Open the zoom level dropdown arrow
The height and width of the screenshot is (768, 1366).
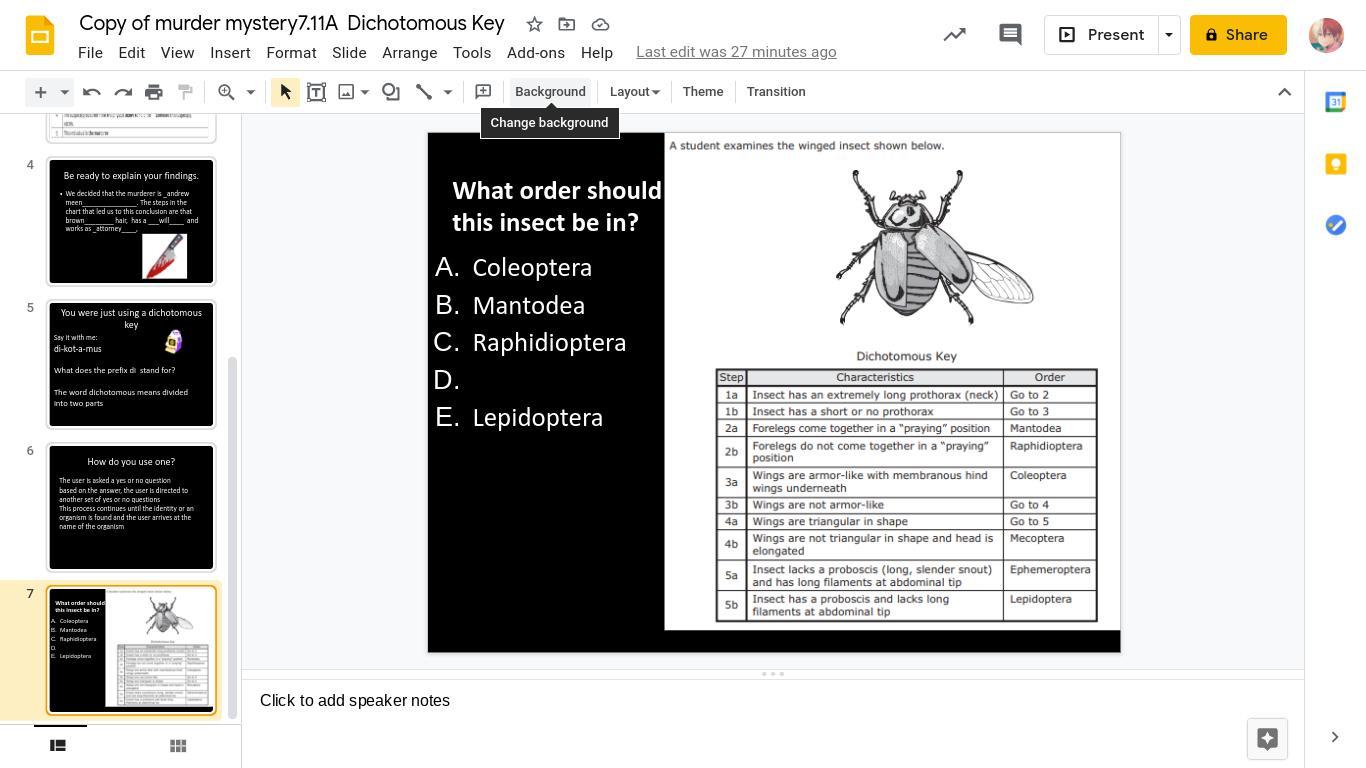[x=251, y=92]
